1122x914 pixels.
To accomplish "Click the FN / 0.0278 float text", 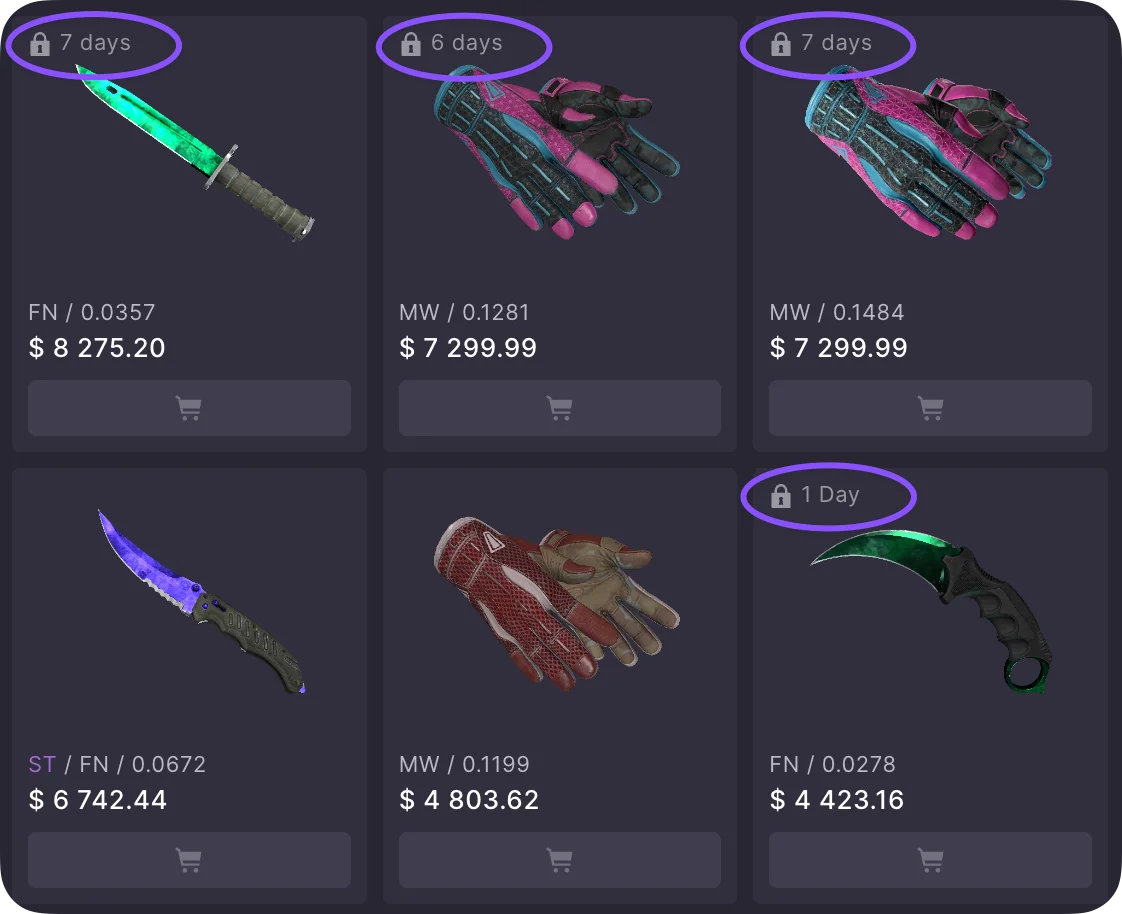I will click(832, 764).
